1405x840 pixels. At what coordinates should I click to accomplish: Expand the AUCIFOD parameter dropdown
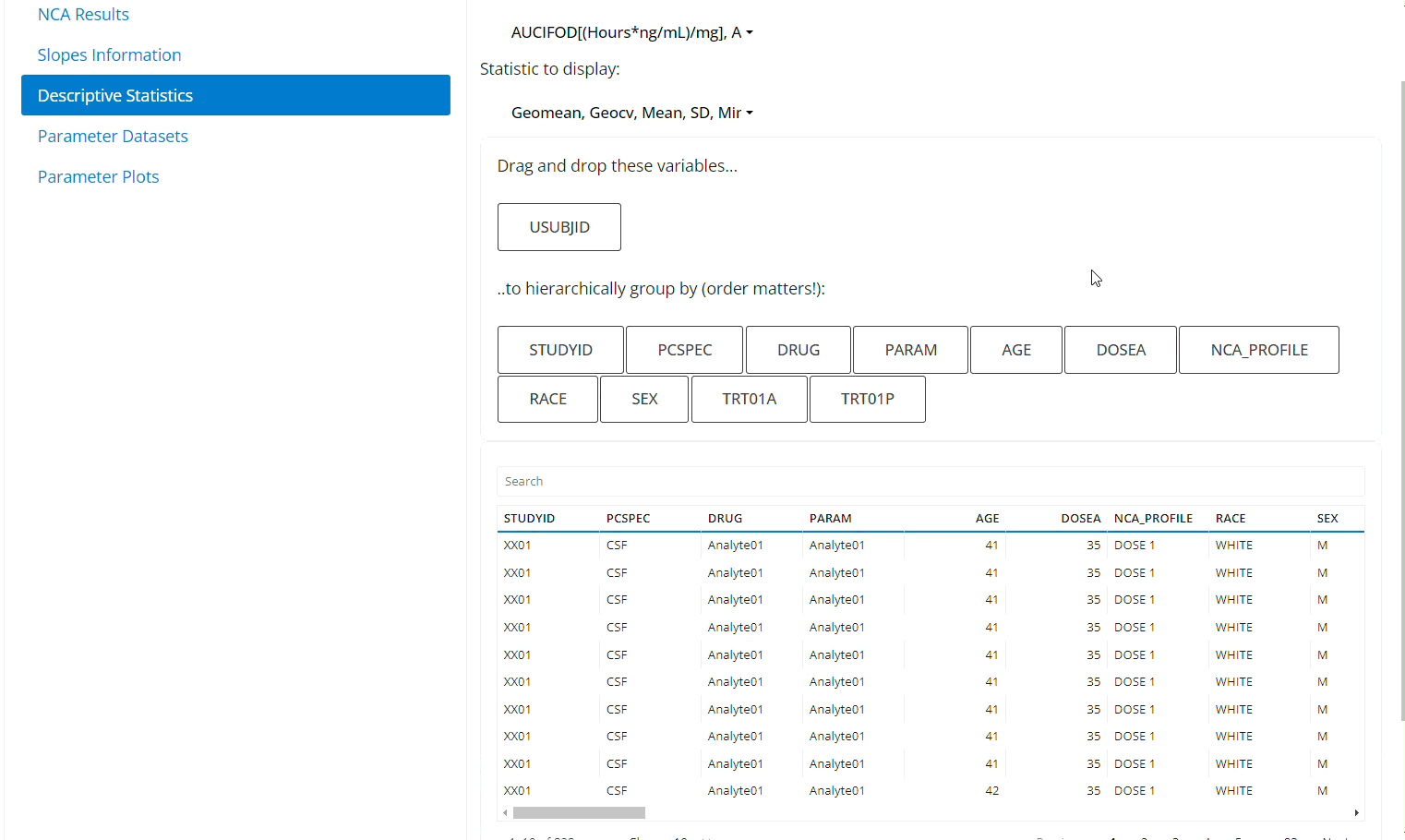click(x=631, y=33)
